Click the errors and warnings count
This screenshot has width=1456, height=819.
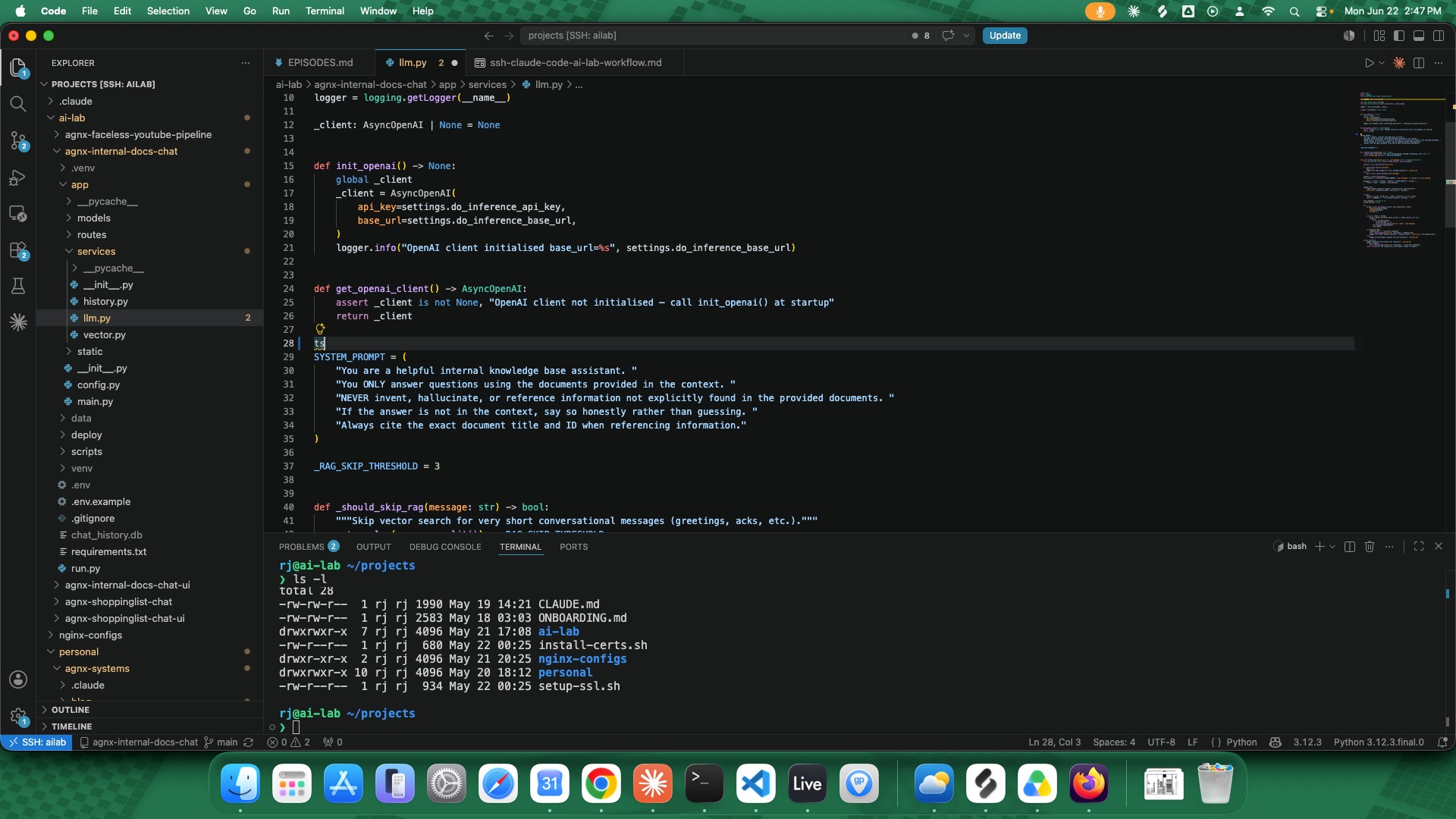click(x=288, y=742)
